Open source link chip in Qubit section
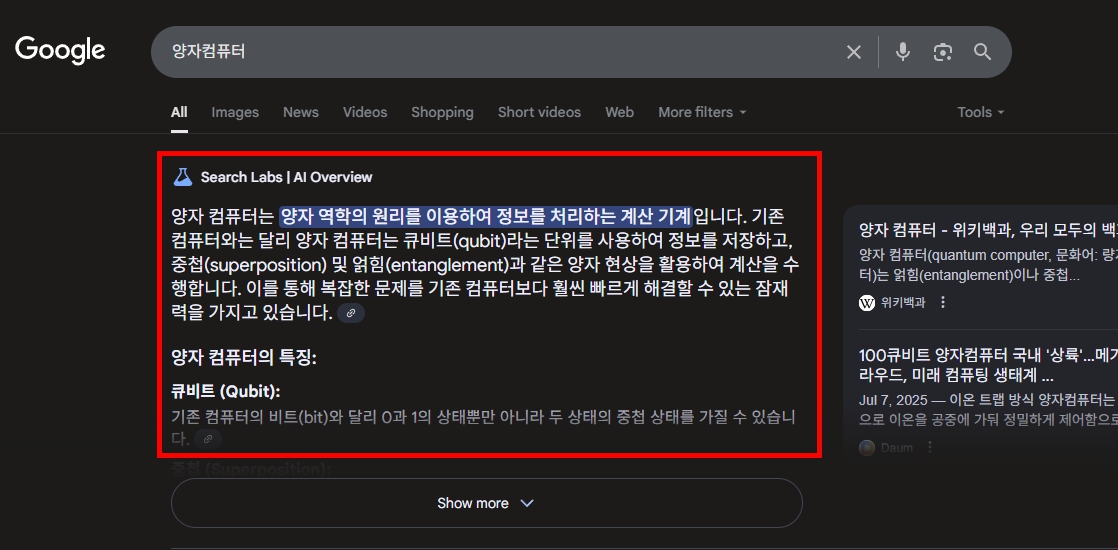The height and width of the screenshot is (550, 1118). click(207, 439)
